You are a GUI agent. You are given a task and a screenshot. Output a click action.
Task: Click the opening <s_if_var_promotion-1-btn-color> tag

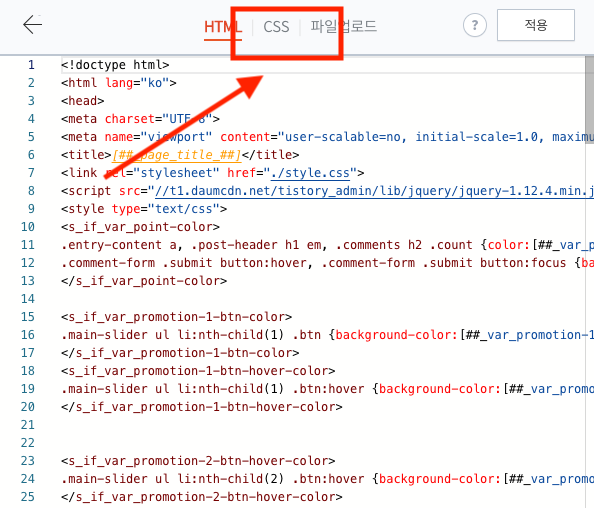pyautogui.click(x=177, y=317)
